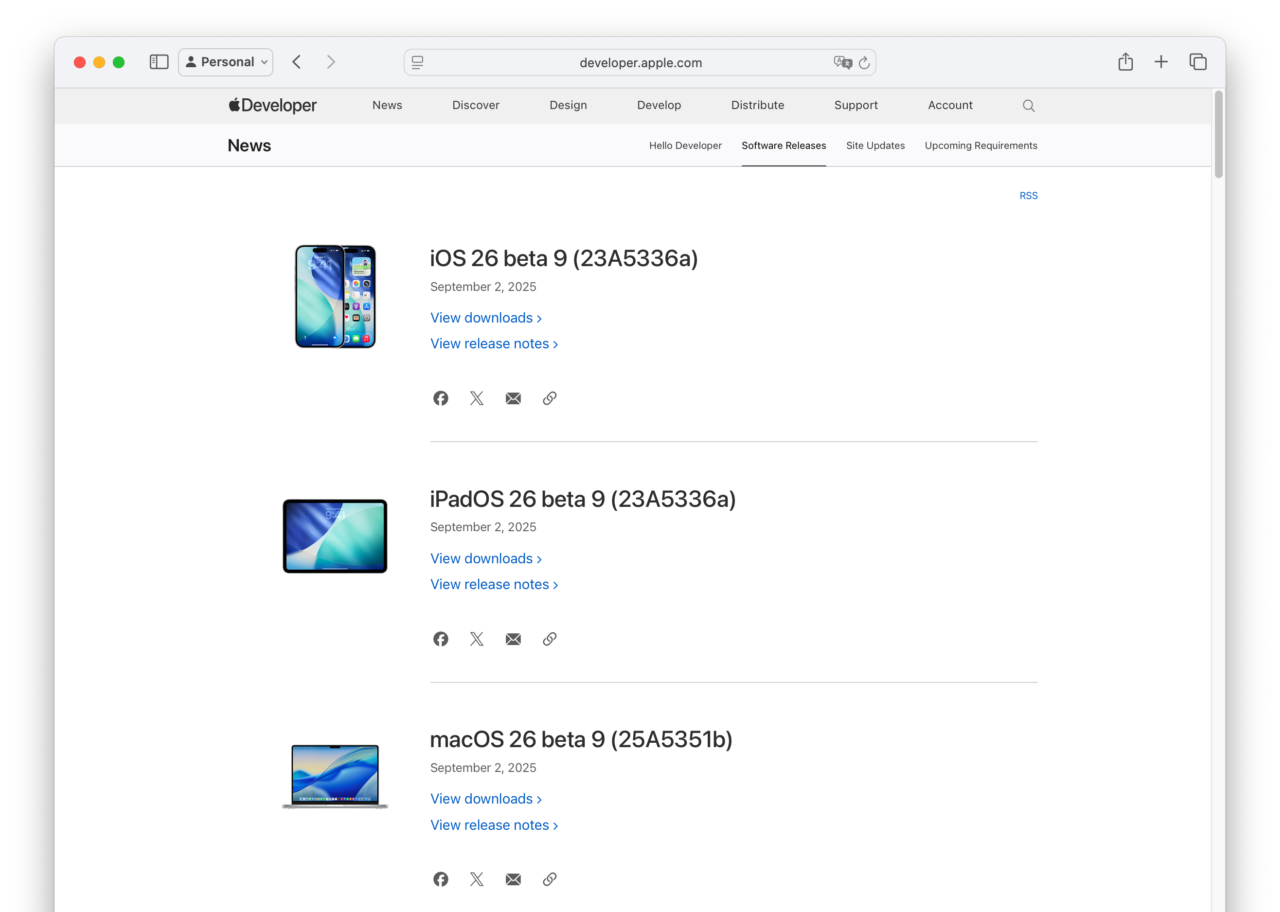The width and height of the screenshot is (1280, 912).
Task: Email the macOS 26 beta 9 release
Action: click(x=513, y=879)
